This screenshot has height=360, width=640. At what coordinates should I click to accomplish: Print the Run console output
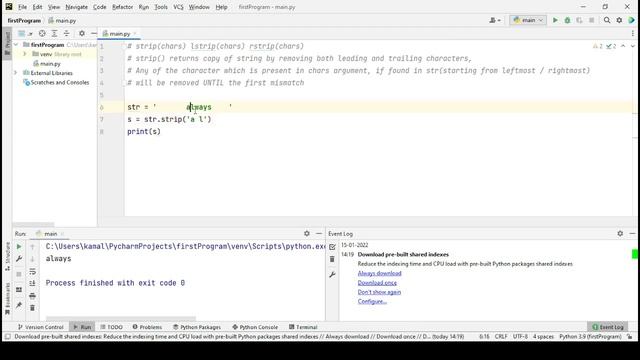pyautogui.click(x=33, y=296)
